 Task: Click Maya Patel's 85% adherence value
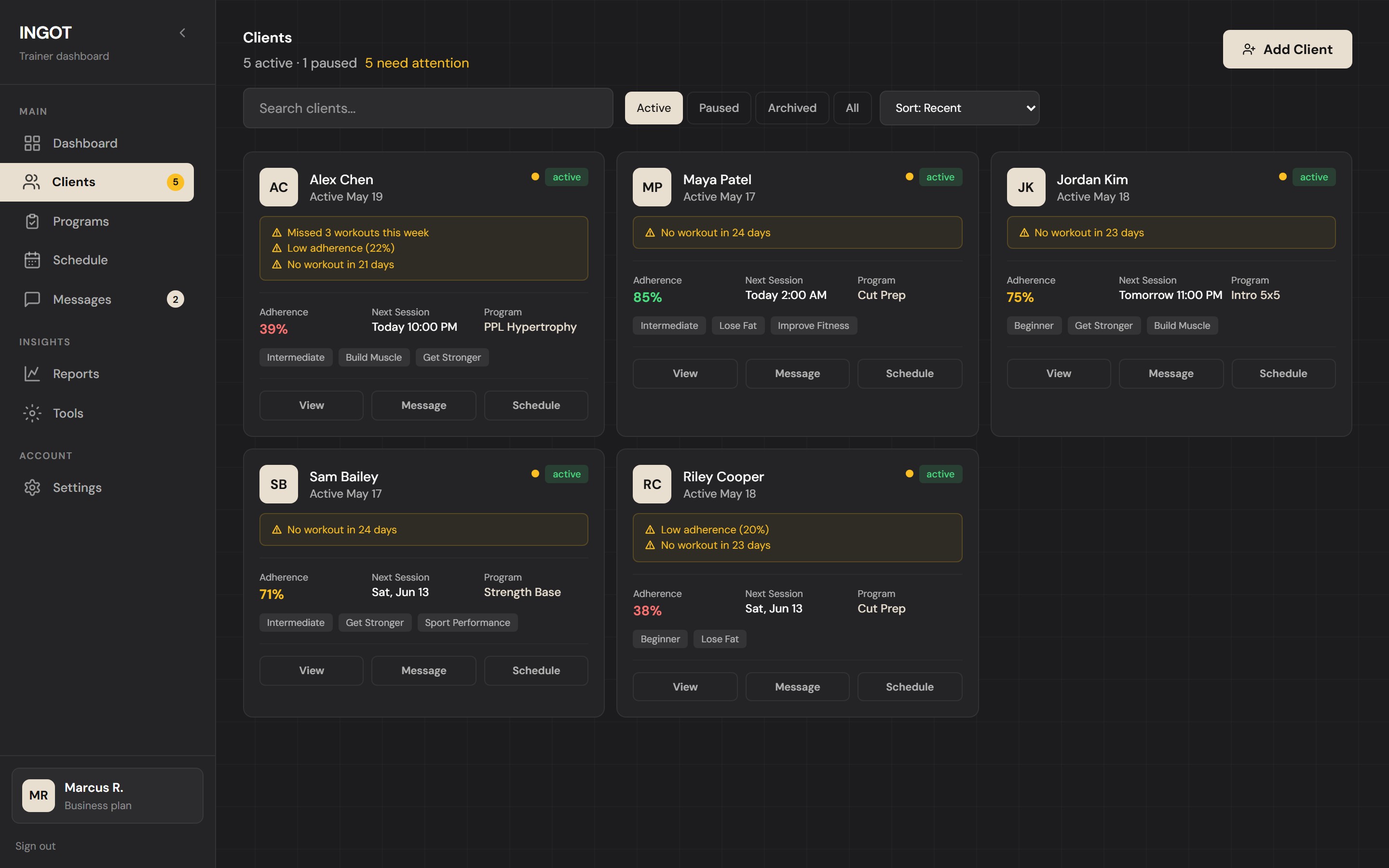point(647,298)
